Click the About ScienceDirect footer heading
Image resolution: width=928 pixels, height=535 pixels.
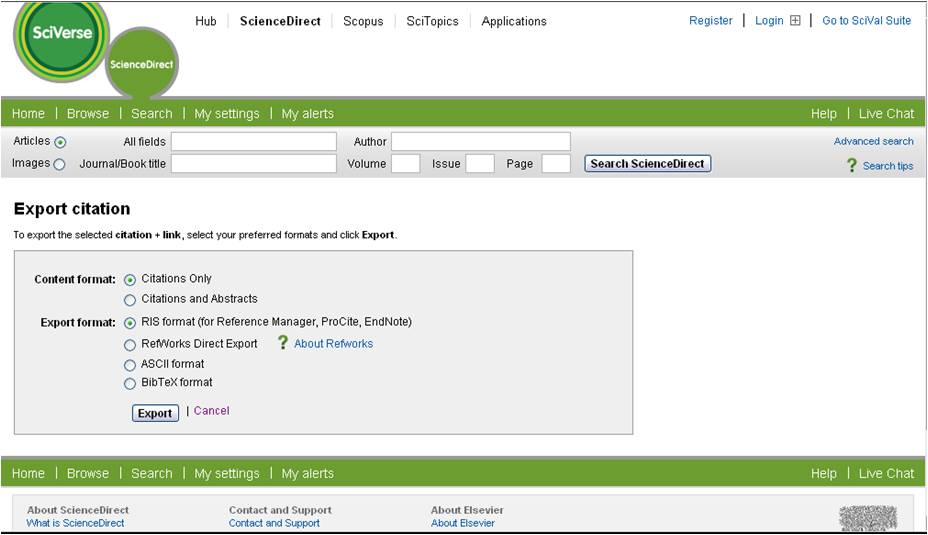tap(78, 510)
